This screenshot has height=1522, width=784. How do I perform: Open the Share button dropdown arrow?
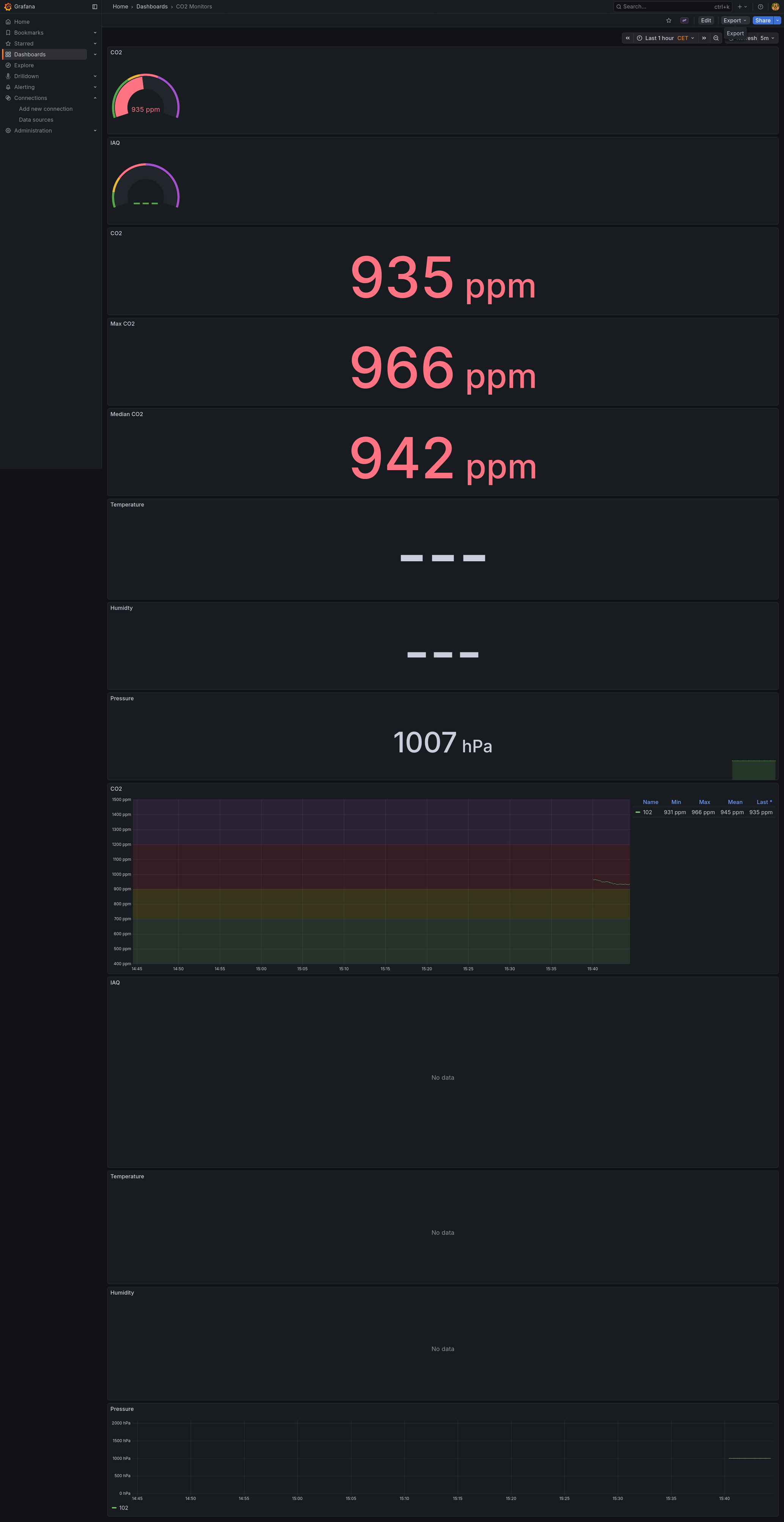778,20
